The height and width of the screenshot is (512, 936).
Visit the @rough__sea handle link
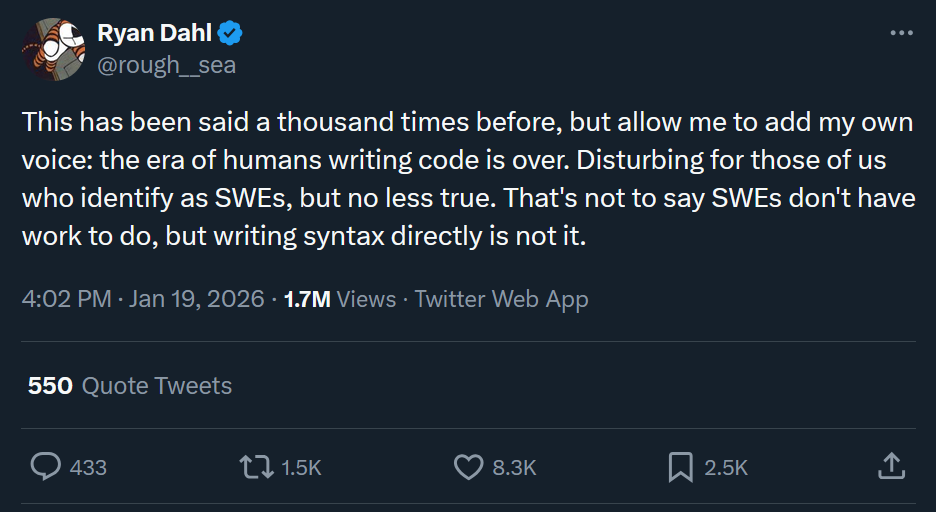(166, 66)
